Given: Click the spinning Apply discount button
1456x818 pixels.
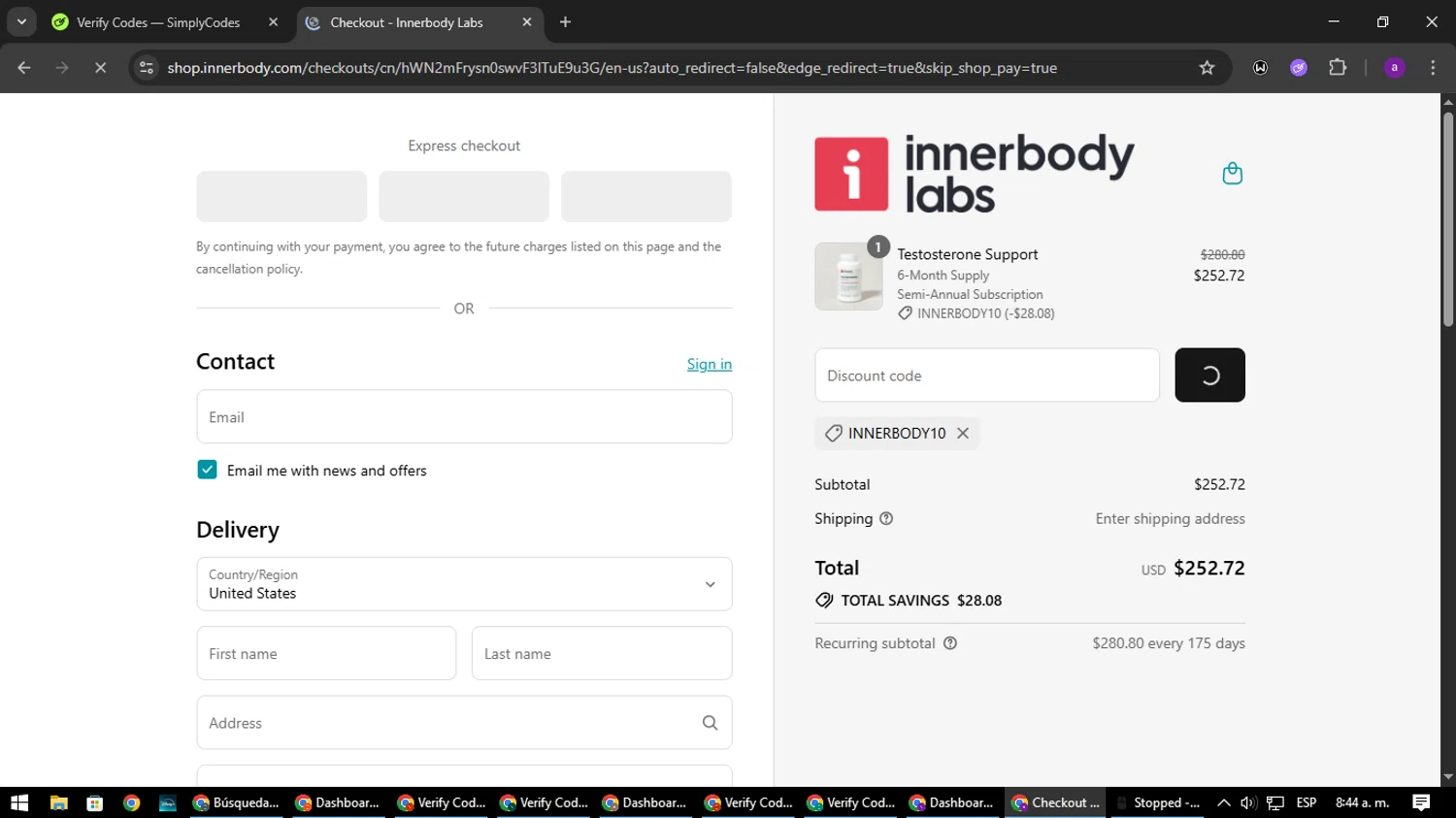Looking at the screenshot, I should tap(1209, 376).
